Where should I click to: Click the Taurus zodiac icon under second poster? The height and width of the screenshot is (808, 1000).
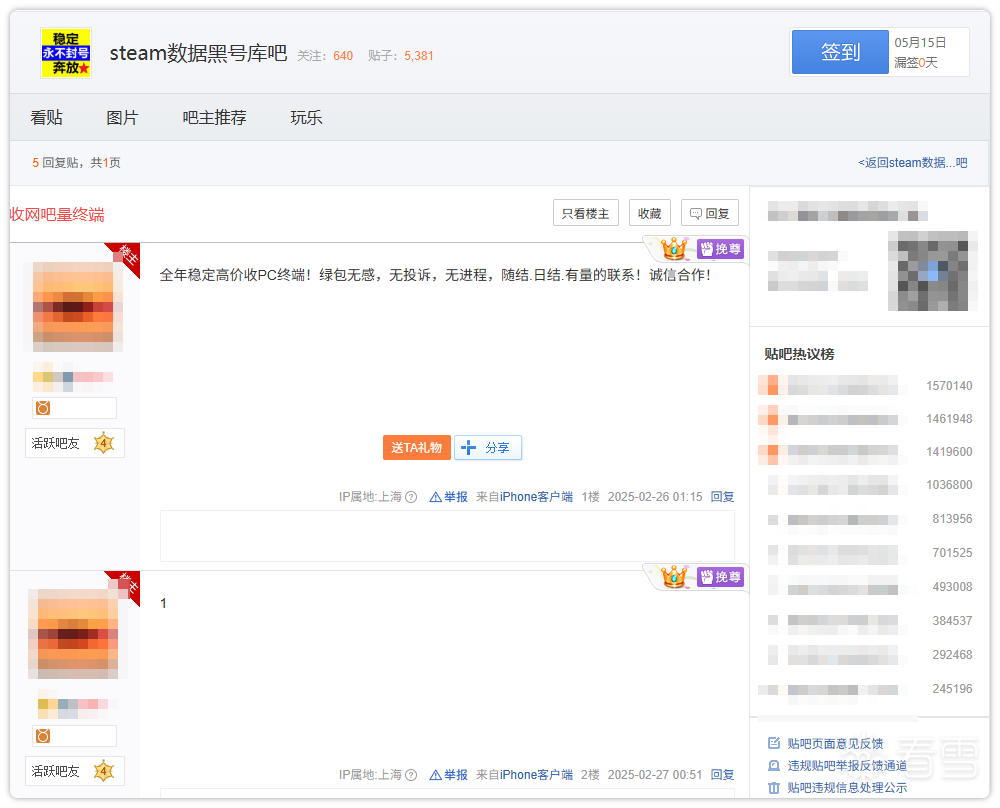(43, 736)
